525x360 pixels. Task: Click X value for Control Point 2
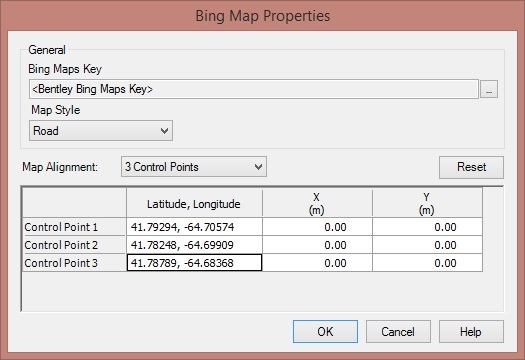317,245
